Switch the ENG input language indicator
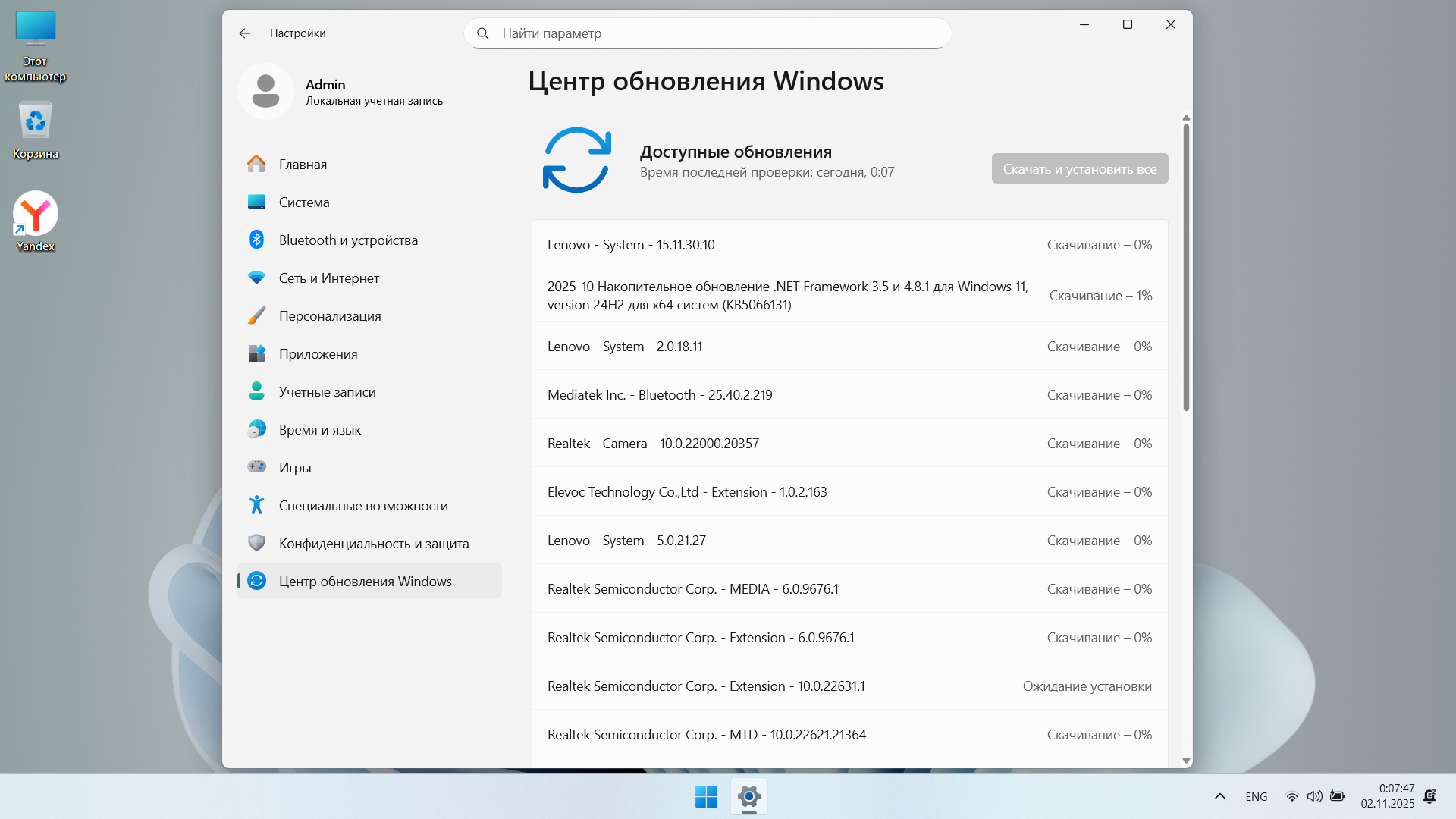Image resolution: width=1456 pixels, height=819 pixels. 1256,796
